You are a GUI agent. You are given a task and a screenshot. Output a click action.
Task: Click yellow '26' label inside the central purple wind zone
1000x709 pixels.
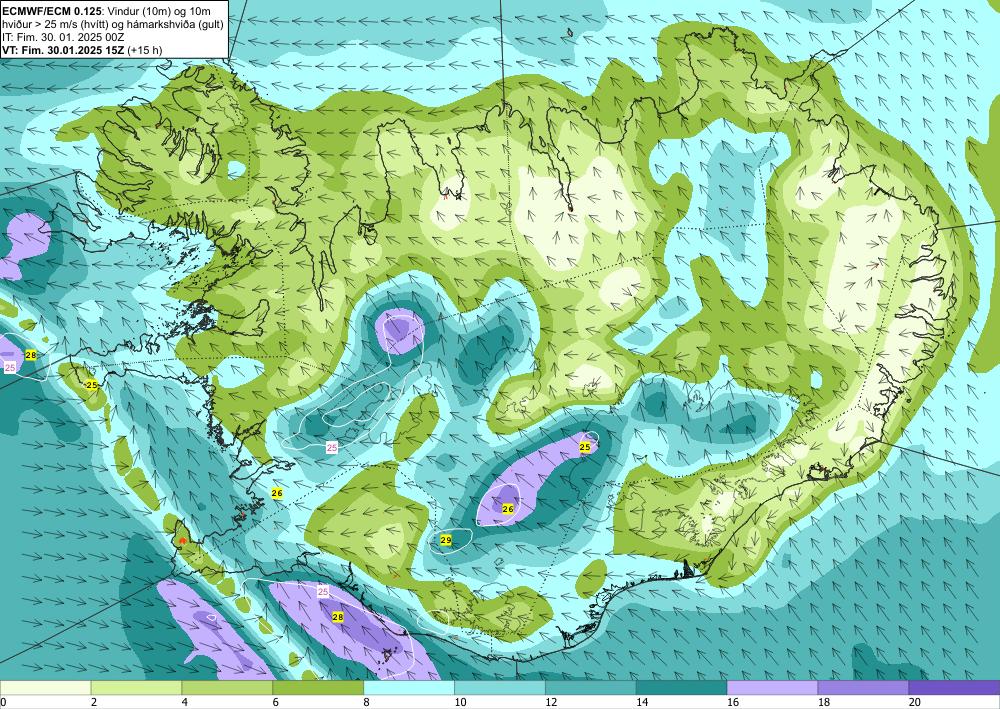[x=508, y=509]
